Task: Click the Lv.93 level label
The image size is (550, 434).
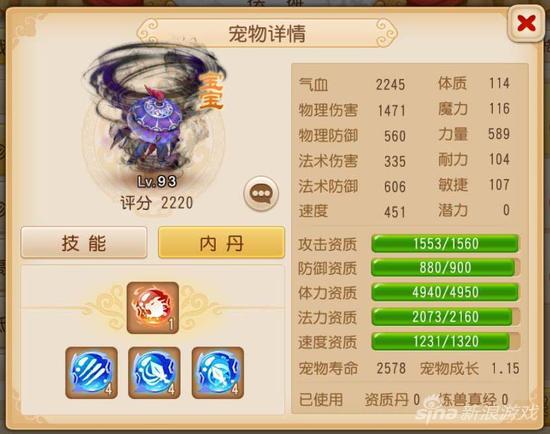Action: point(157,181)
